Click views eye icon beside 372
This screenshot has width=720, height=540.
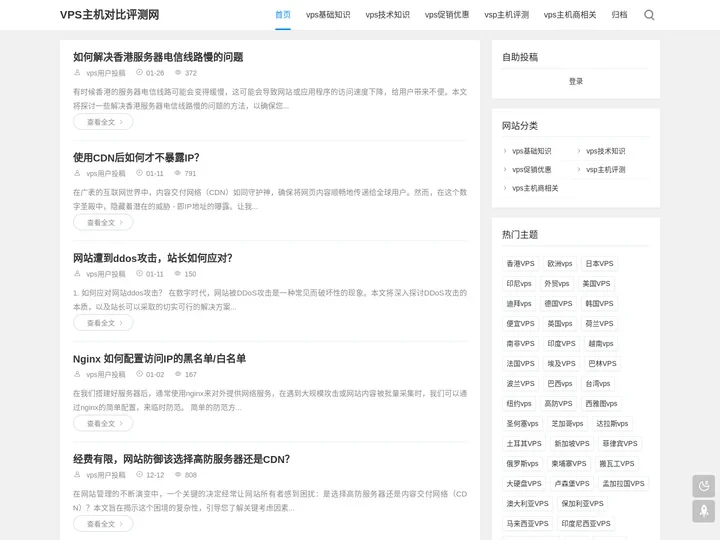pyautogui.click(x=178, y=73)
